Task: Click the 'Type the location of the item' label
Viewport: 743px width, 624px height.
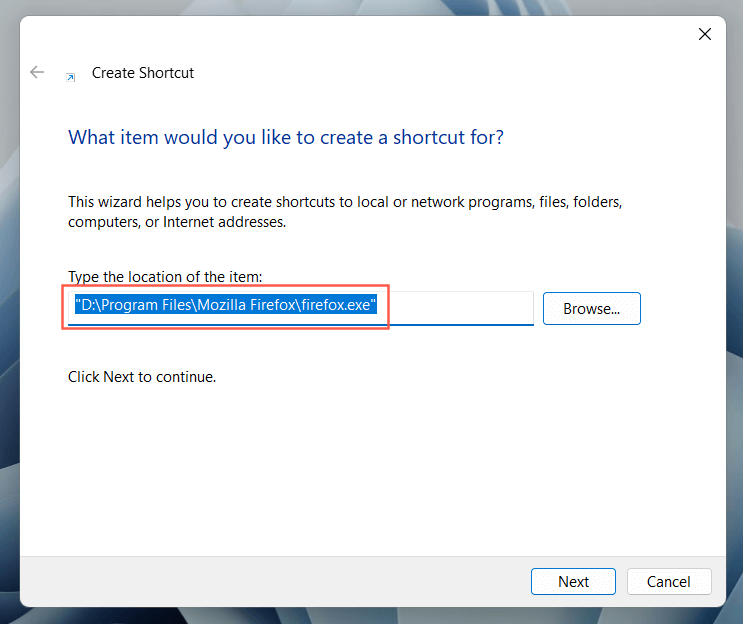Action: pyautogui.click(x=165, y=276)
